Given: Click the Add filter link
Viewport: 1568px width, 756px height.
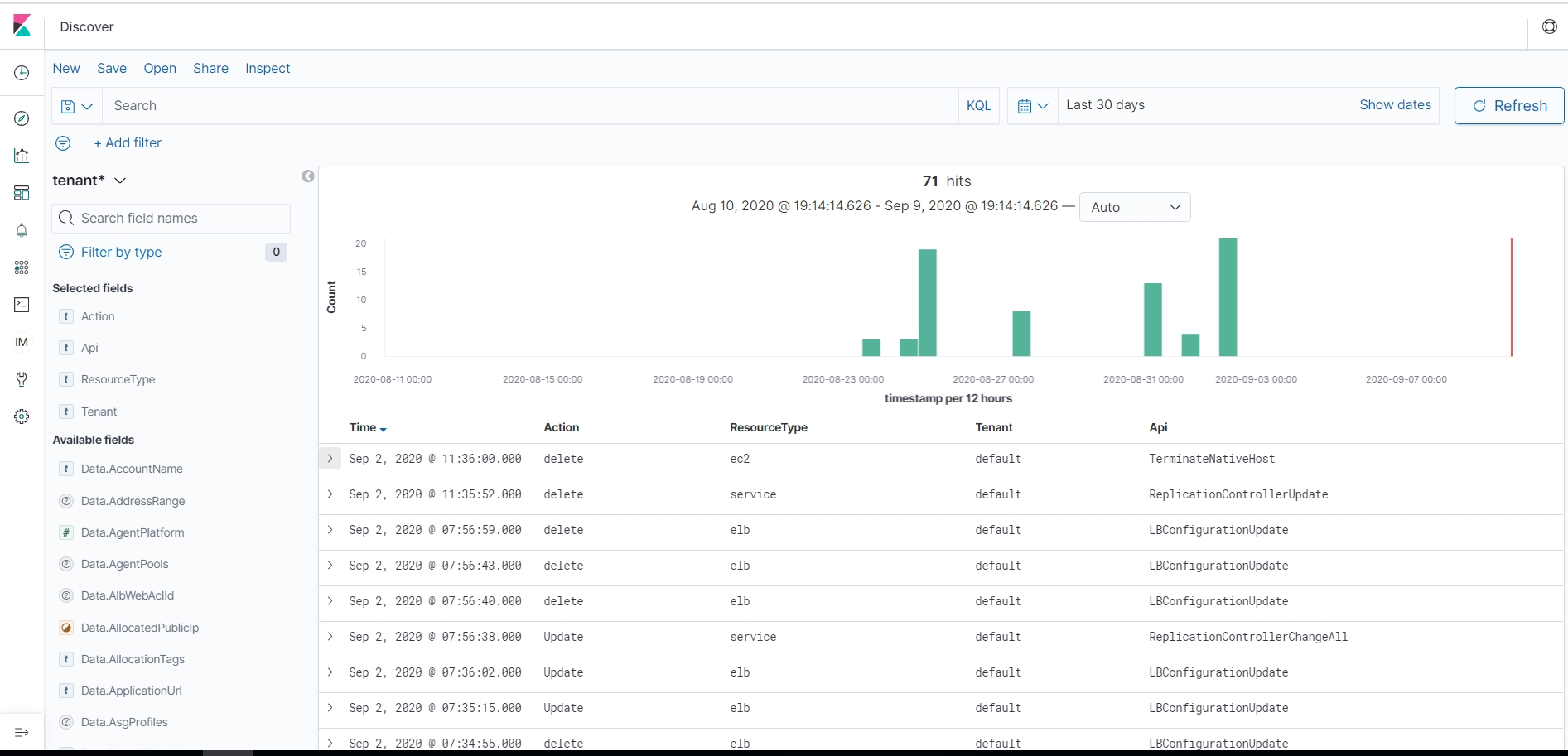Looking at the screenshot, I should [128, 142].
